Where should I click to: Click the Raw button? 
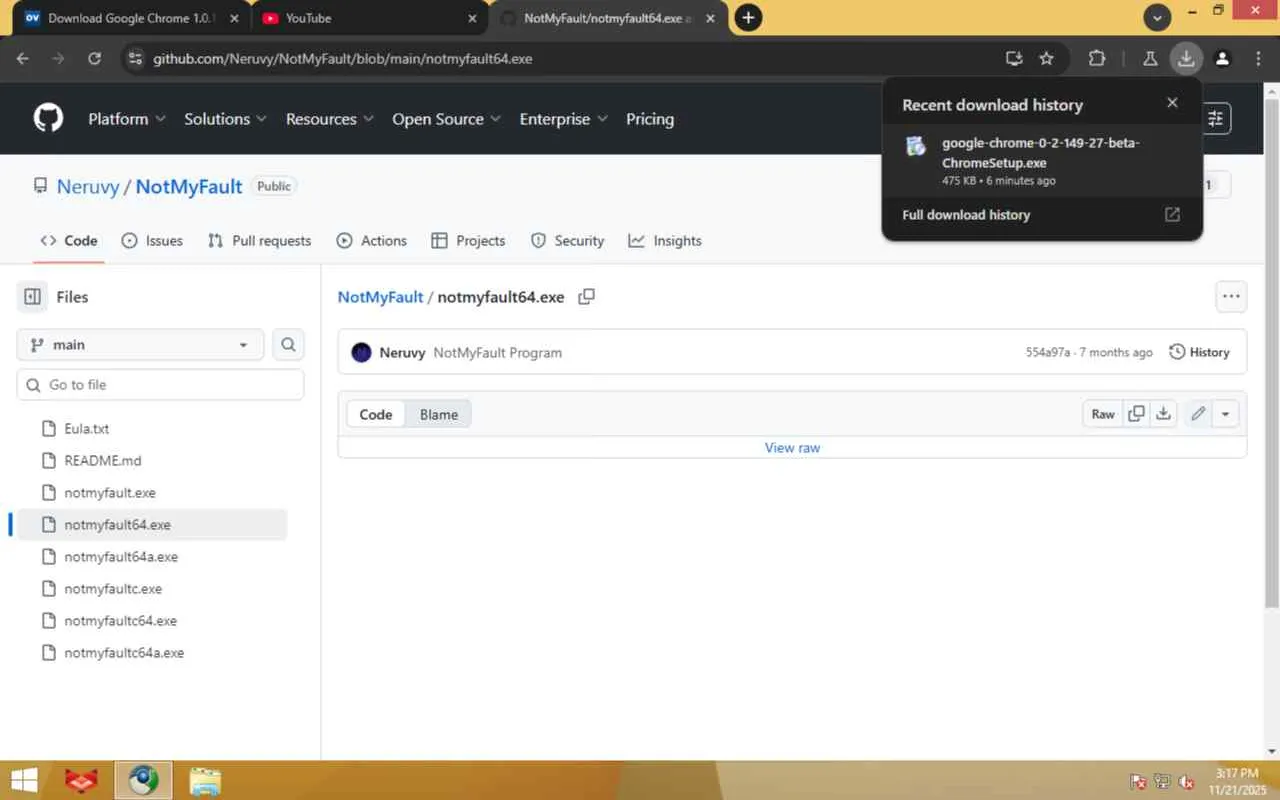(1103, 414)
